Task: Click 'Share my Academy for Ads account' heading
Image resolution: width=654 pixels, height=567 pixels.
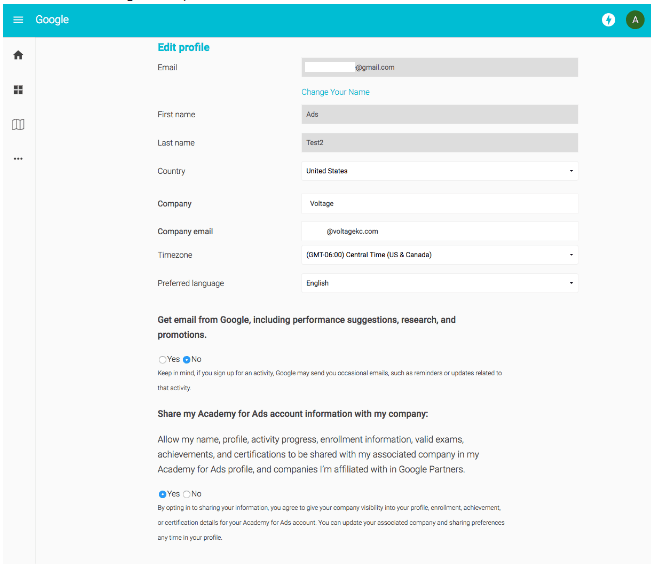Action: coord(293,414)
